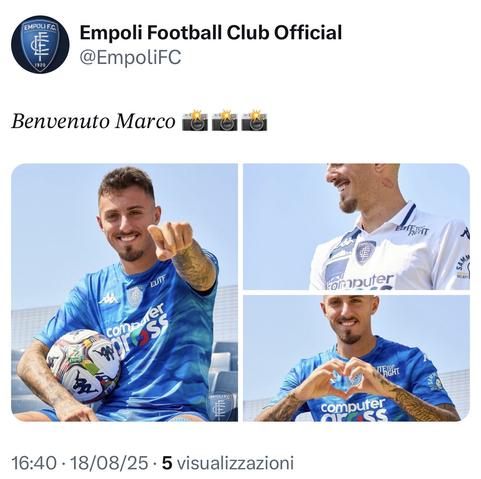Click the Kappa logo on the blue jersey
This screenshot has height=479, width=481.
pos(108,299)
